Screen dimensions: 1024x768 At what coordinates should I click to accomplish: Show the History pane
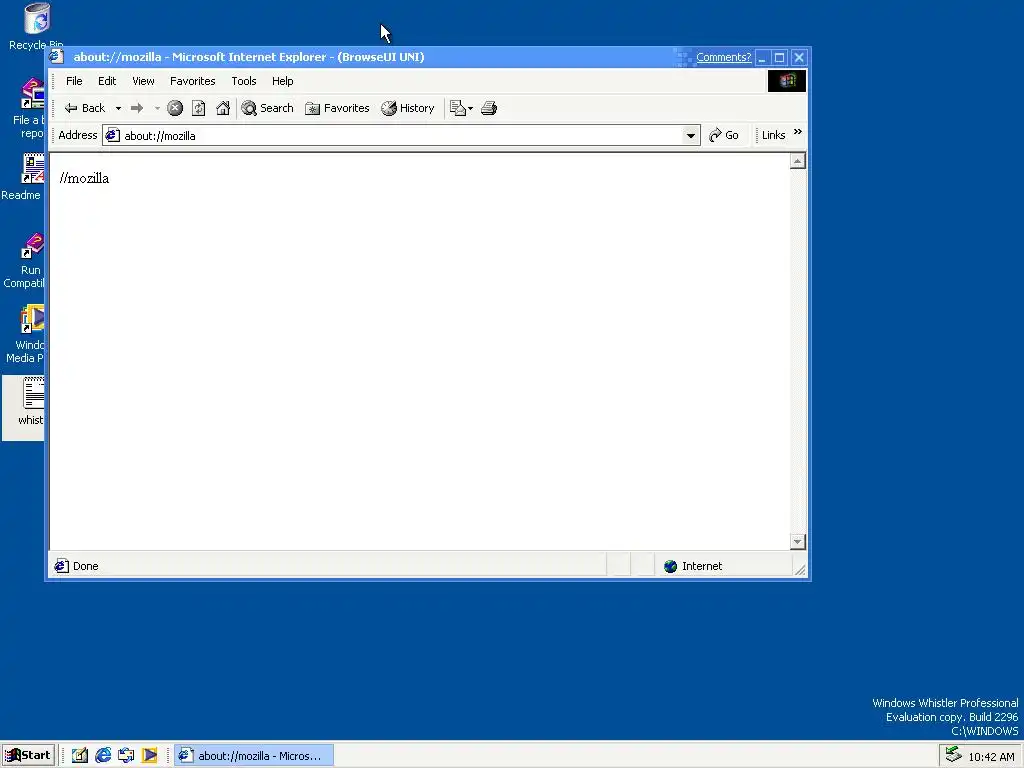[408, 108]
